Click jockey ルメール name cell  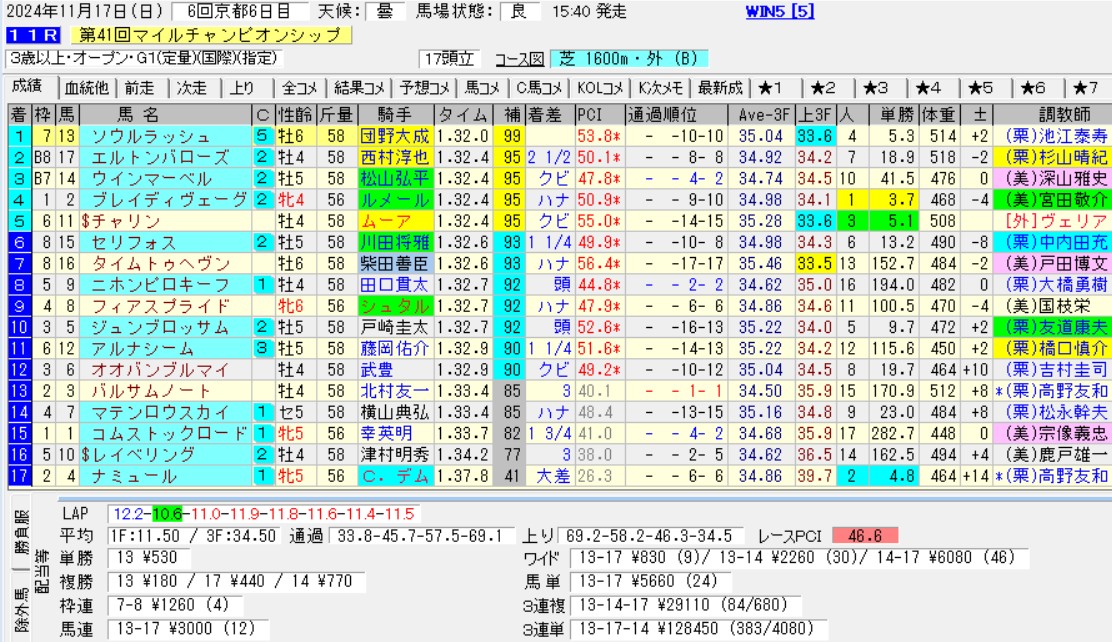pos(397,200)
